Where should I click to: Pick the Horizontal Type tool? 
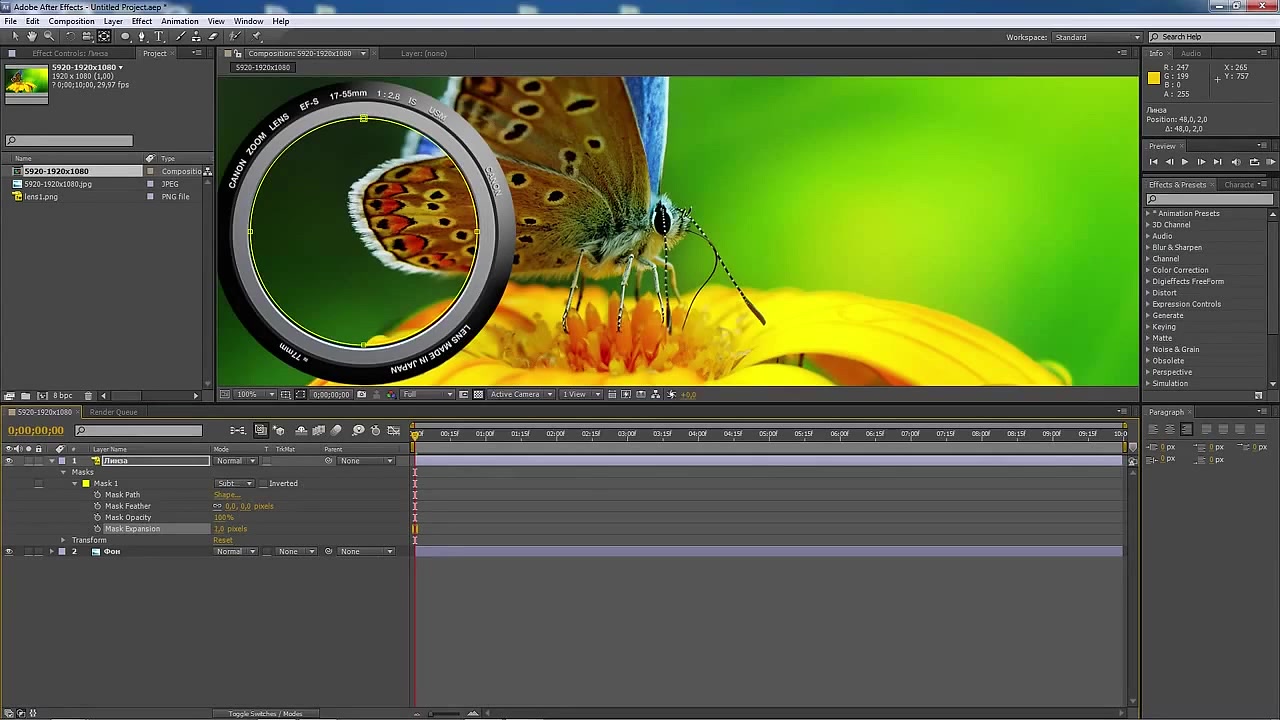[x=158, y=36]
